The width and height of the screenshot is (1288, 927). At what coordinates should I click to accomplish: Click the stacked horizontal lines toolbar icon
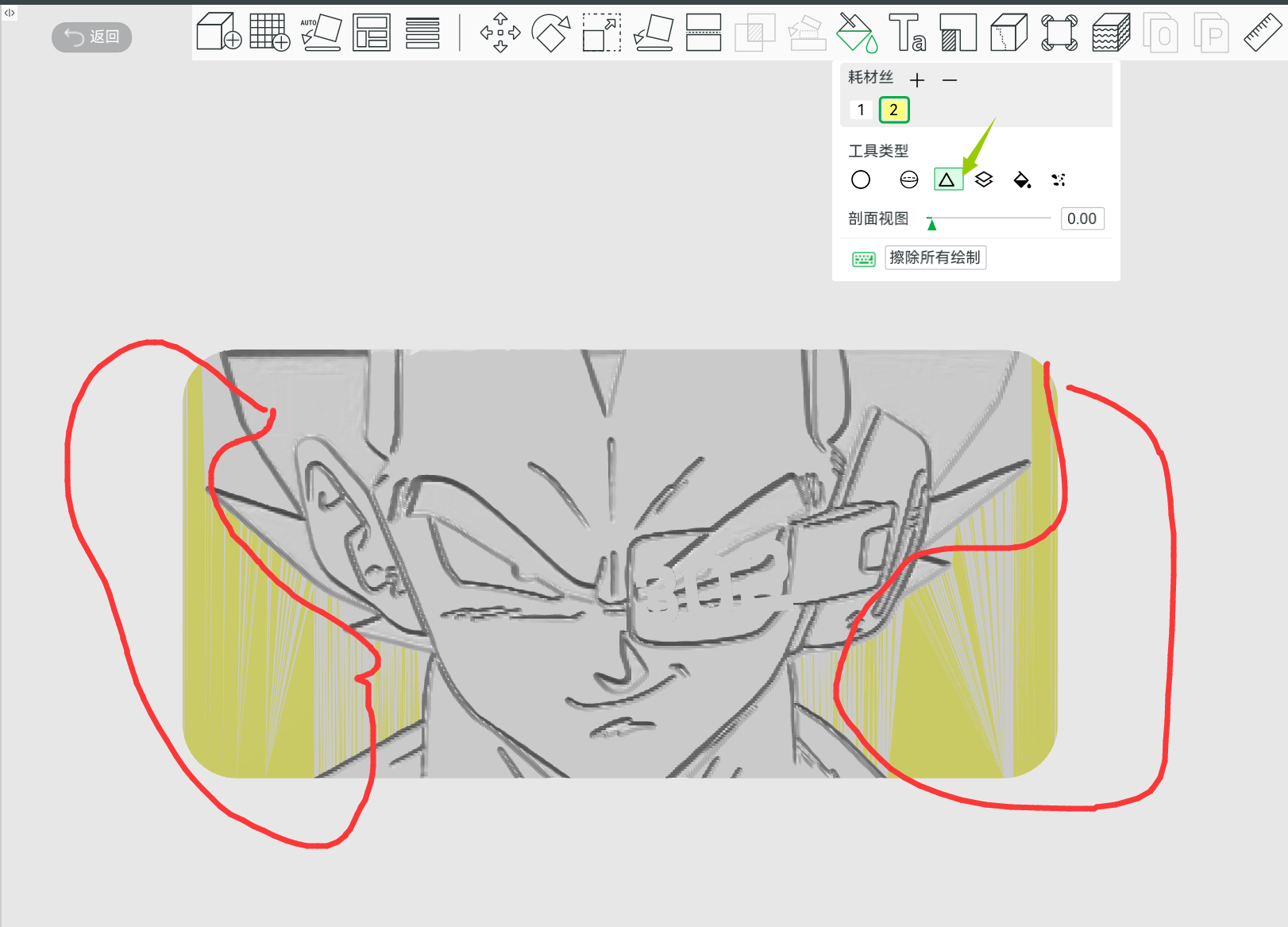tap(422, 33)
